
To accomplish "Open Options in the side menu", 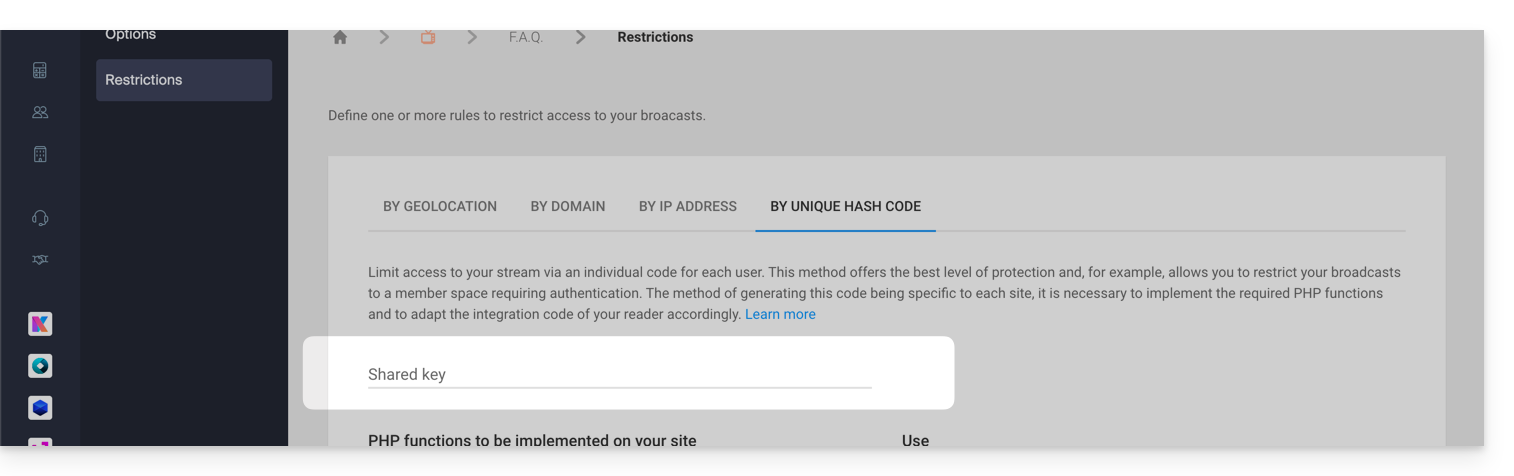I will click(131, 35).
